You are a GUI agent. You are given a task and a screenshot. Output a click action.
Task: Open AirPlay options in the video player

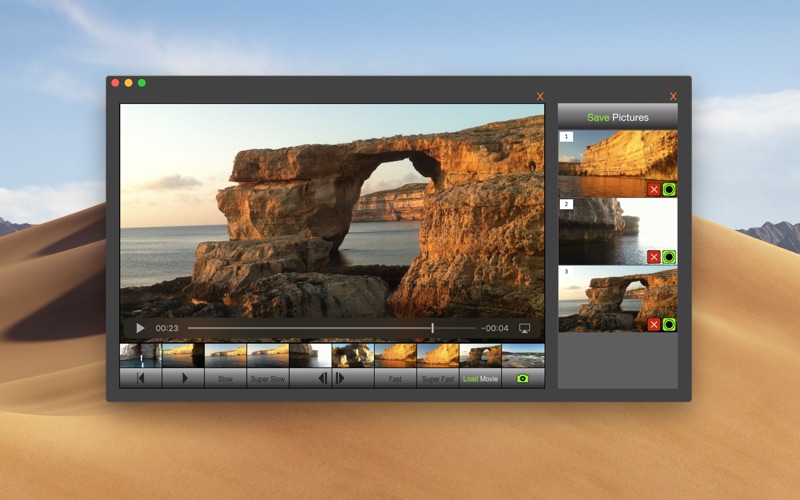click(524, 328)
